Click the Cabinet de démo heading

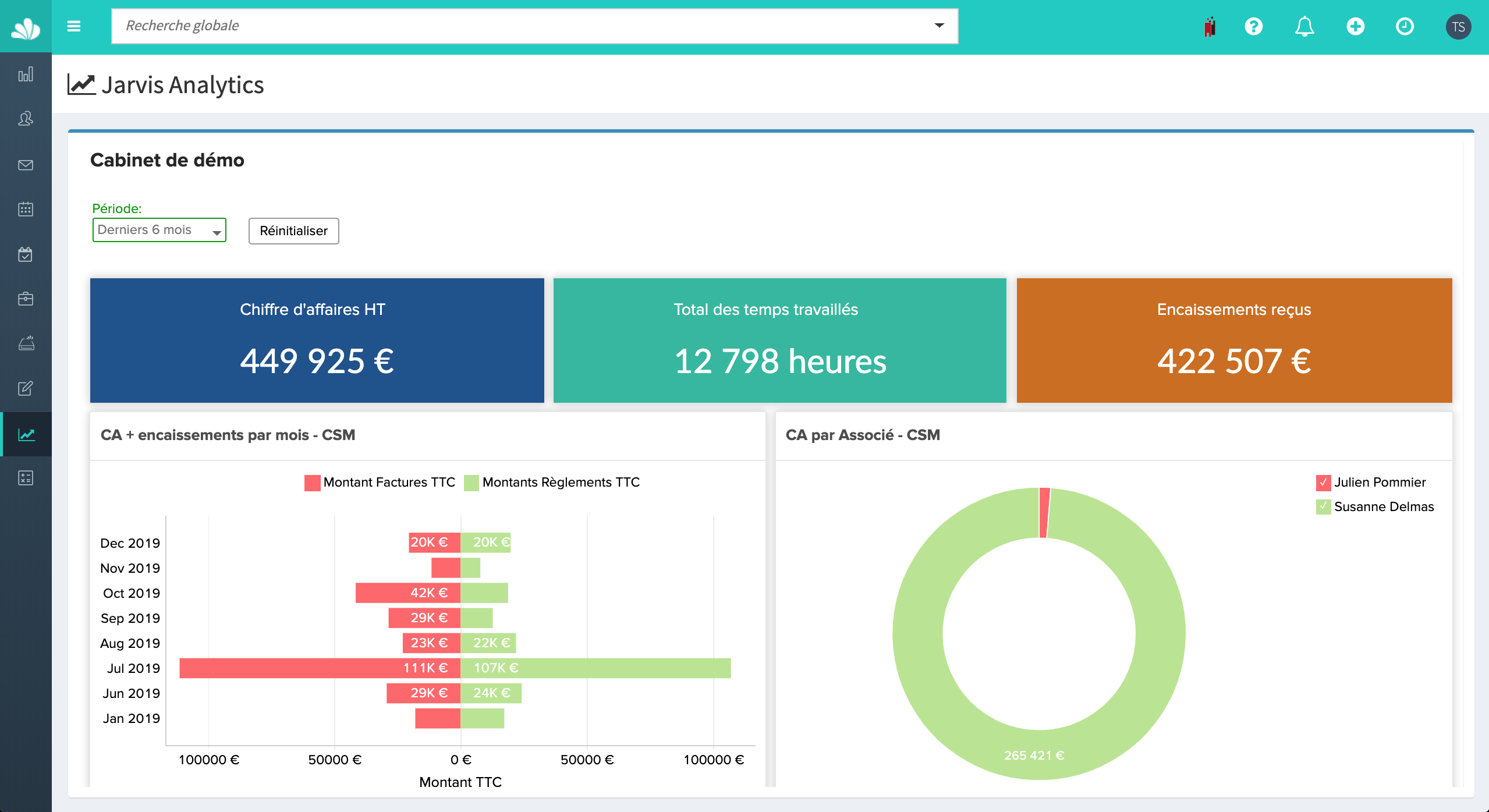point(167,160)
